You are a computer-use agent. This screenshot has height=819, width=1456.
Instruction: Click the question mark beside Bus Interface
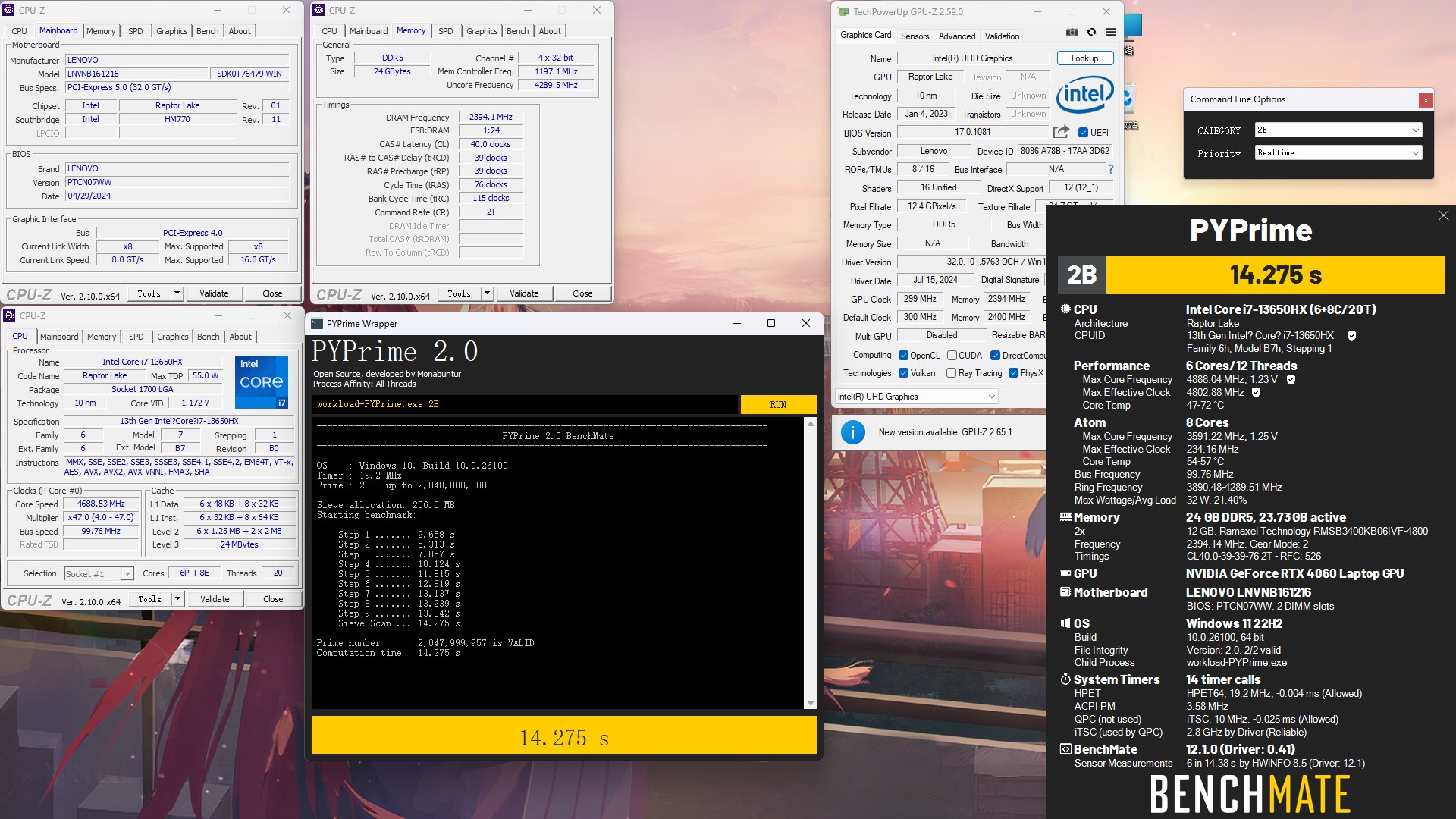(1111, 169)
